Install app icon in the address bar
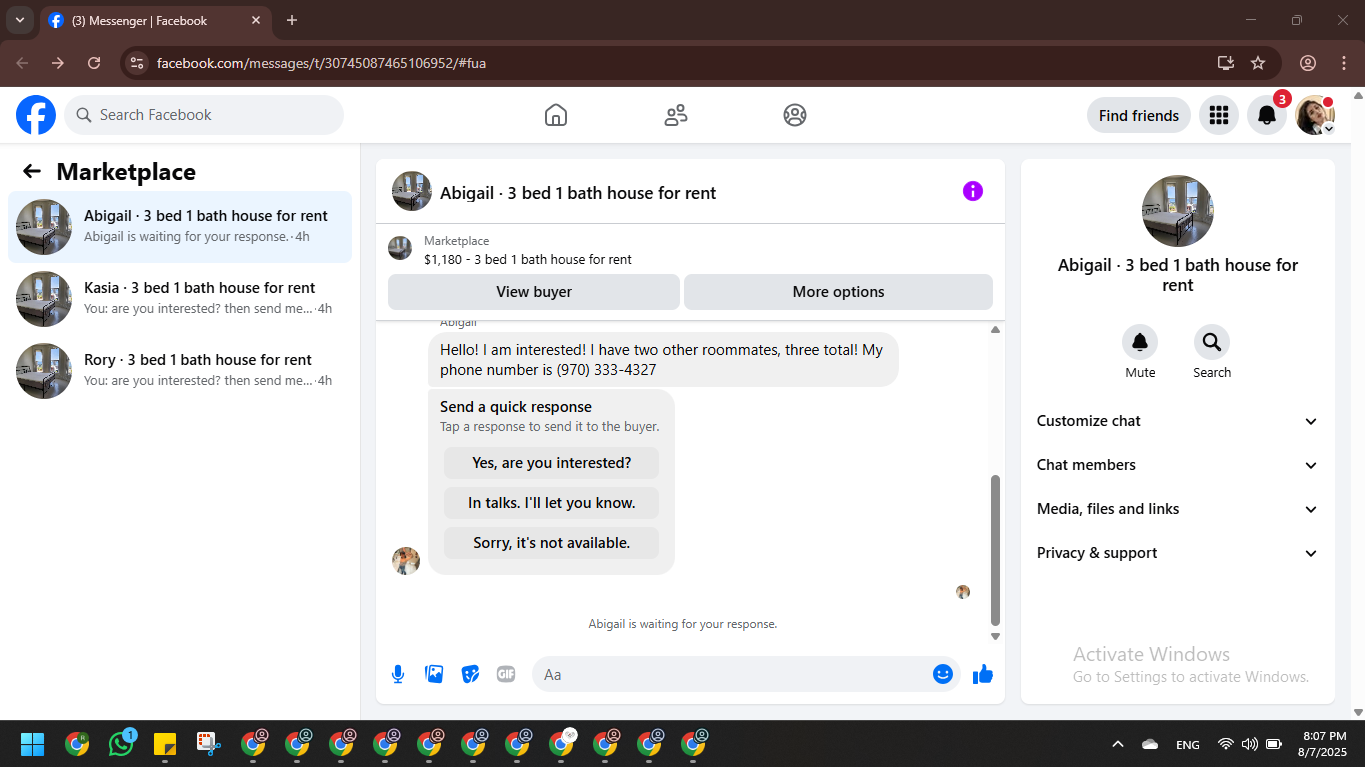1365x767 pixels. click(1226, 63)
